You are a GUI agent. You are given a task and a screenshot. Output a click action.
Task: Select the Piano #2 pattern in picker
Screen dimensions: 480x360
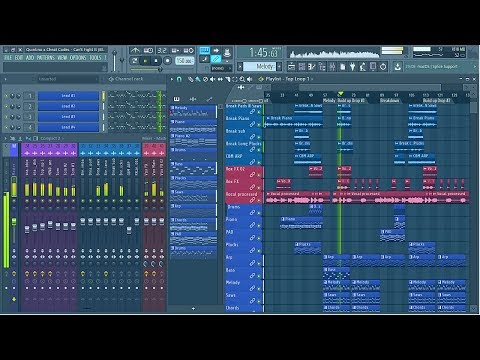pyautogui.click(x=193, y=140)
